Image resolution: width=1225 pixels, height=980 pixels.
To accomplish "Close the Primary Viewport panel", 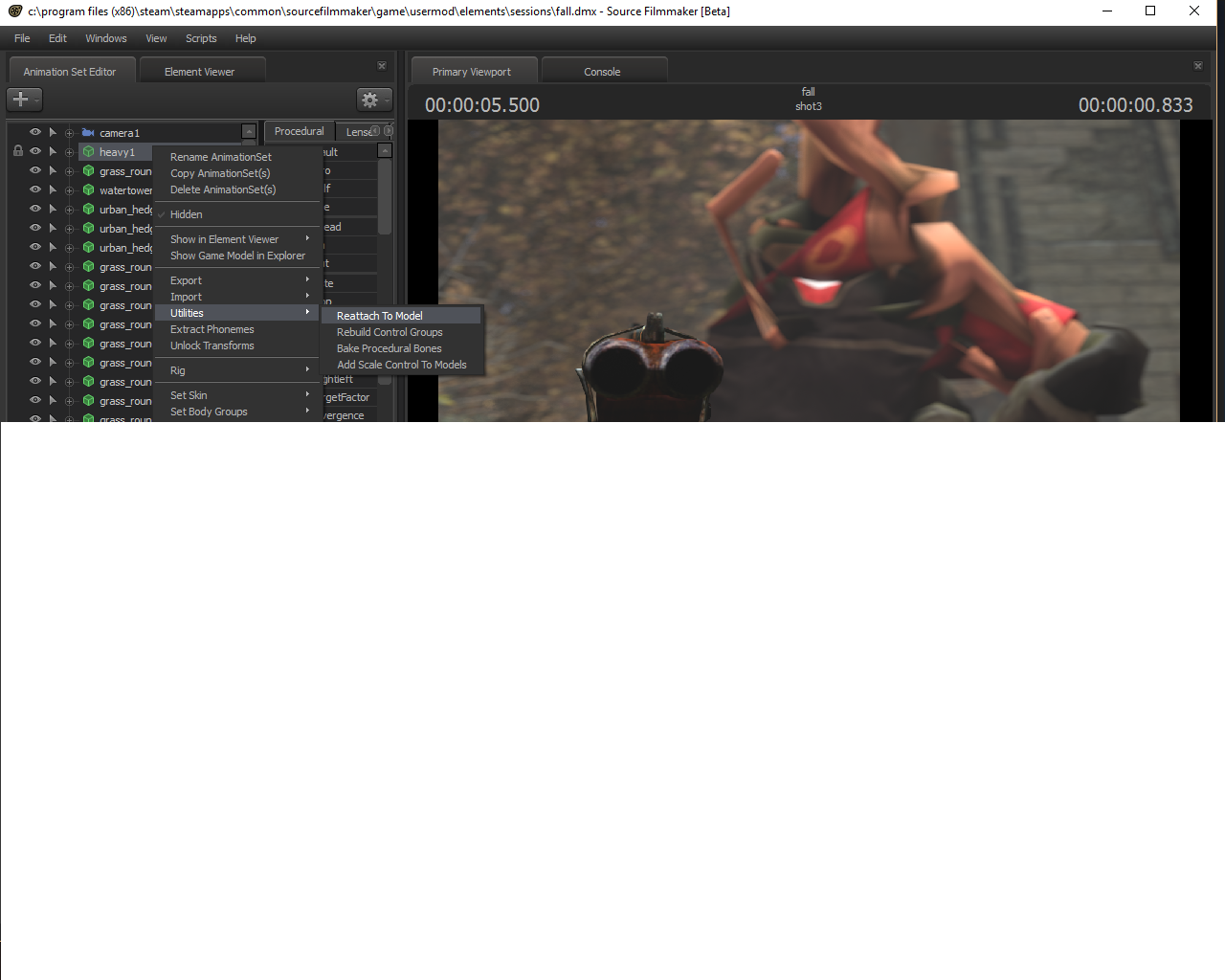I will [1198, 66].
